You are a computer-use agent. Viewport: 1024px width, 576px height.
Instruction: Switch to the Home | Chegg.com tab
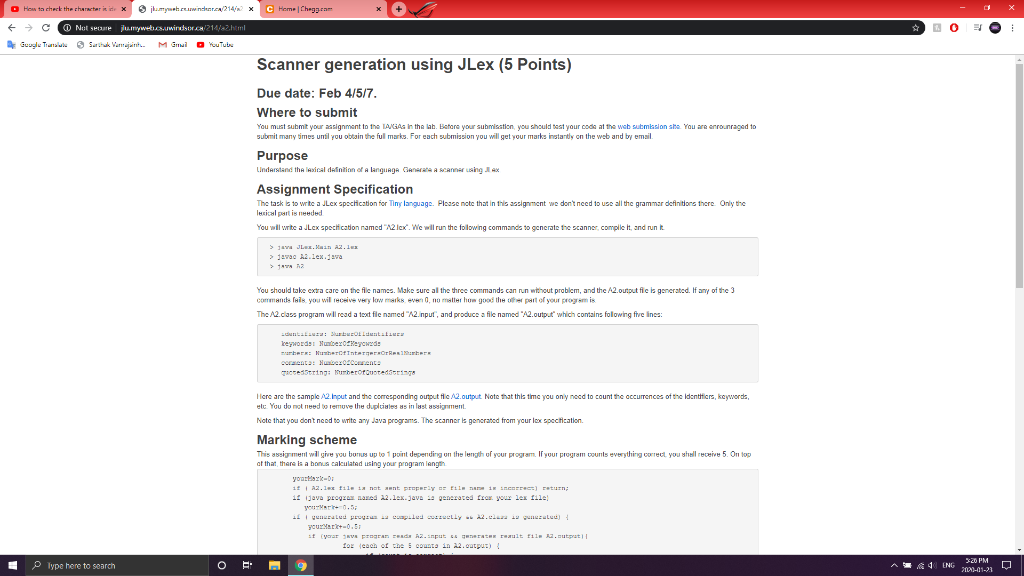tap(323, 9)
